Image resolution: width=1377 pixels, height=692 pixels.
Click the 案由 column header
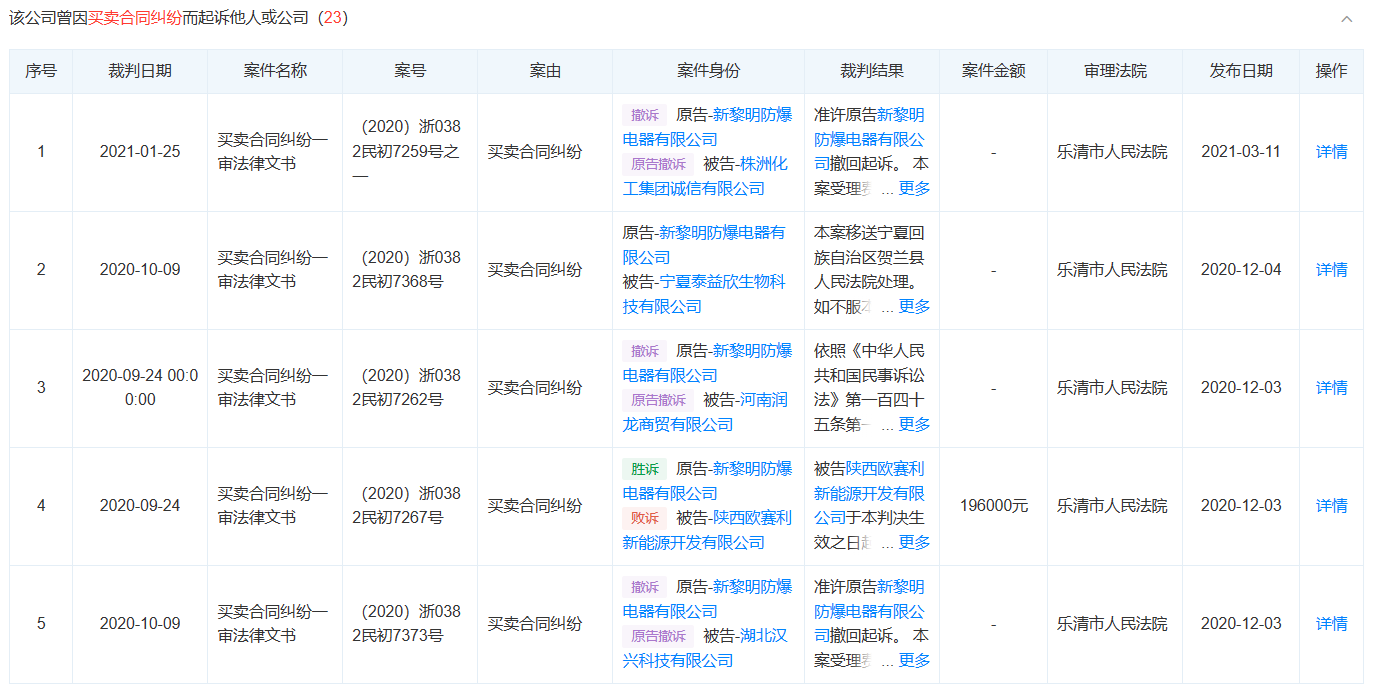tap(545, 71)
